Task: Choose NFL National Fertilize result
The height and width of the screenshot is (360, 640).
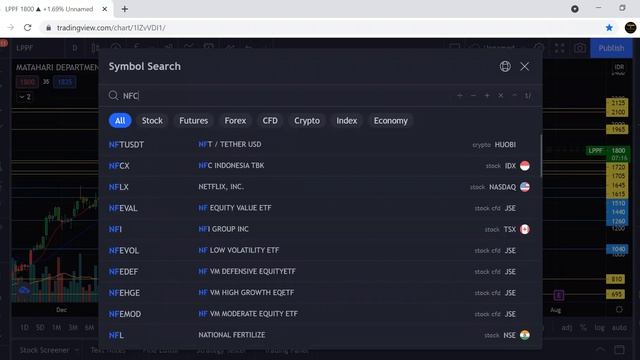Action: pyautogui.click(x=320, y=336)
